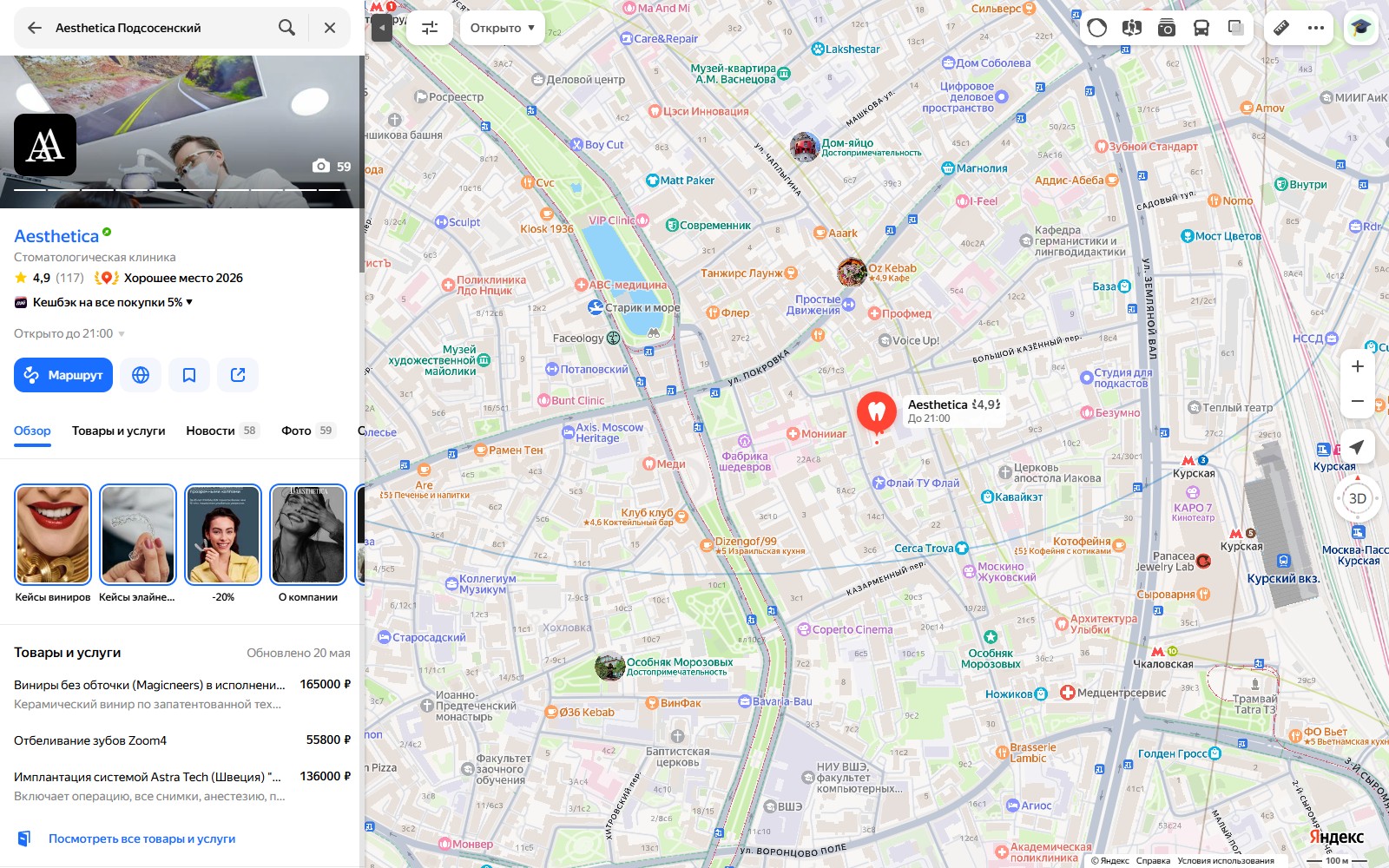
Task: Open the profile graduation-cap avatar
Action: coord(1361,28)
